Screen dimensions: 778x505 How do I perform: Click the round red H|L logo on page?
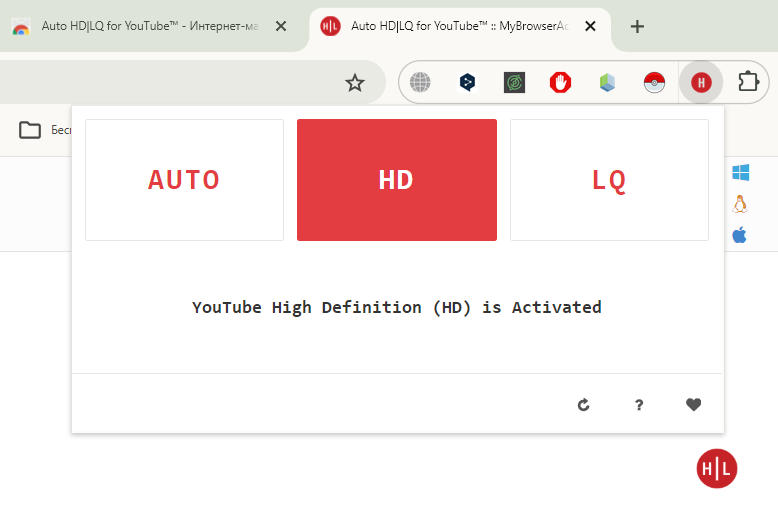click(x=716, y=468)
